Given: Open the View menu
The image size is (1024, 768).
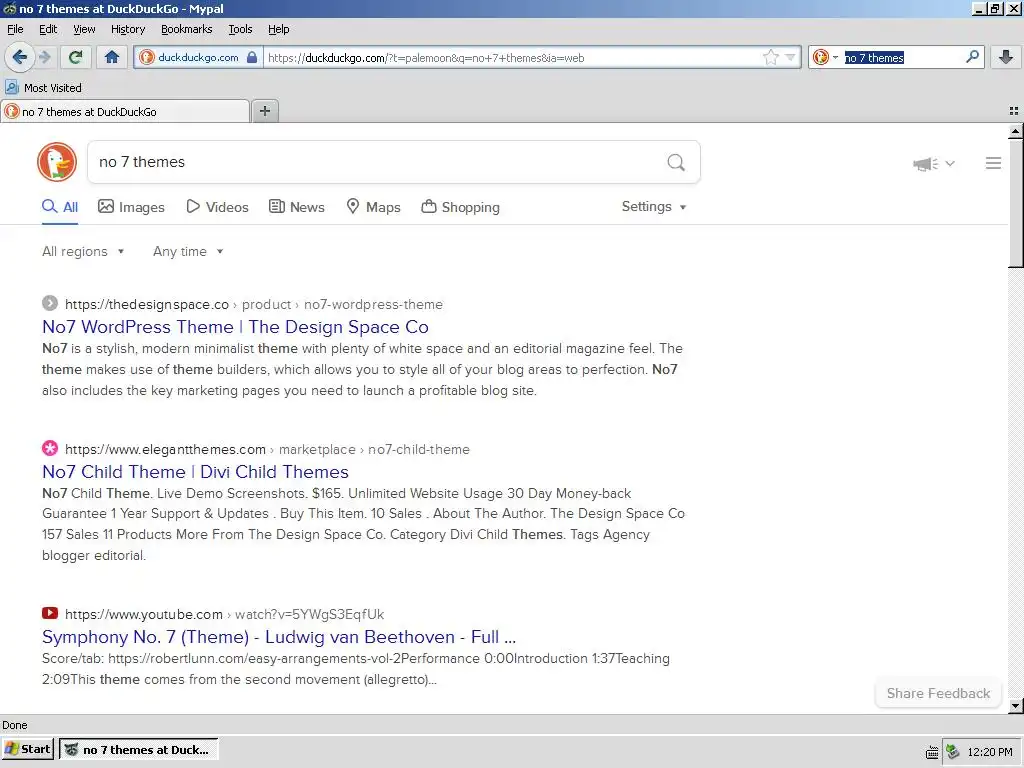Looking at the screenshot, I should click(84, 29).
